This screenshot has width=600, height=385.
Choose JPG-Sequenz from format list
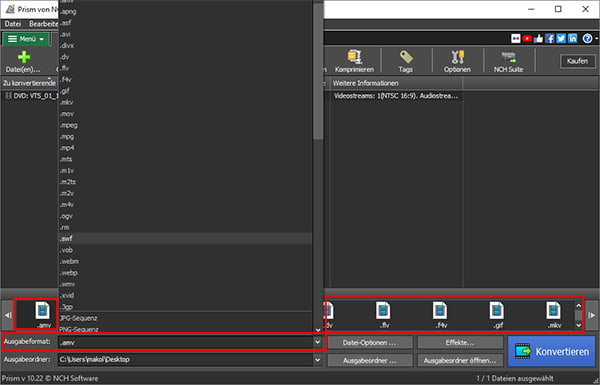click(x=186, y=318)
